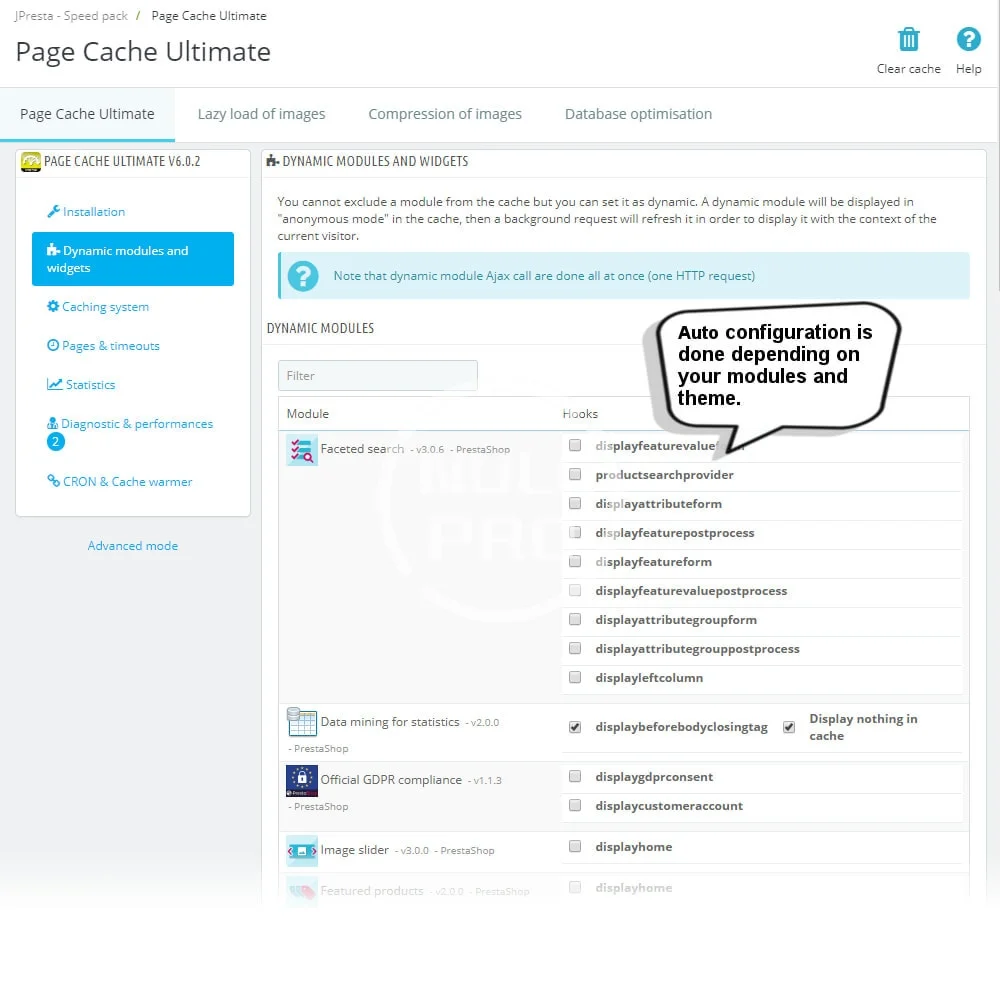Open the Database optimisation tab
The height and width of the screenshot is (1000, 1000).
click(638, 114)
